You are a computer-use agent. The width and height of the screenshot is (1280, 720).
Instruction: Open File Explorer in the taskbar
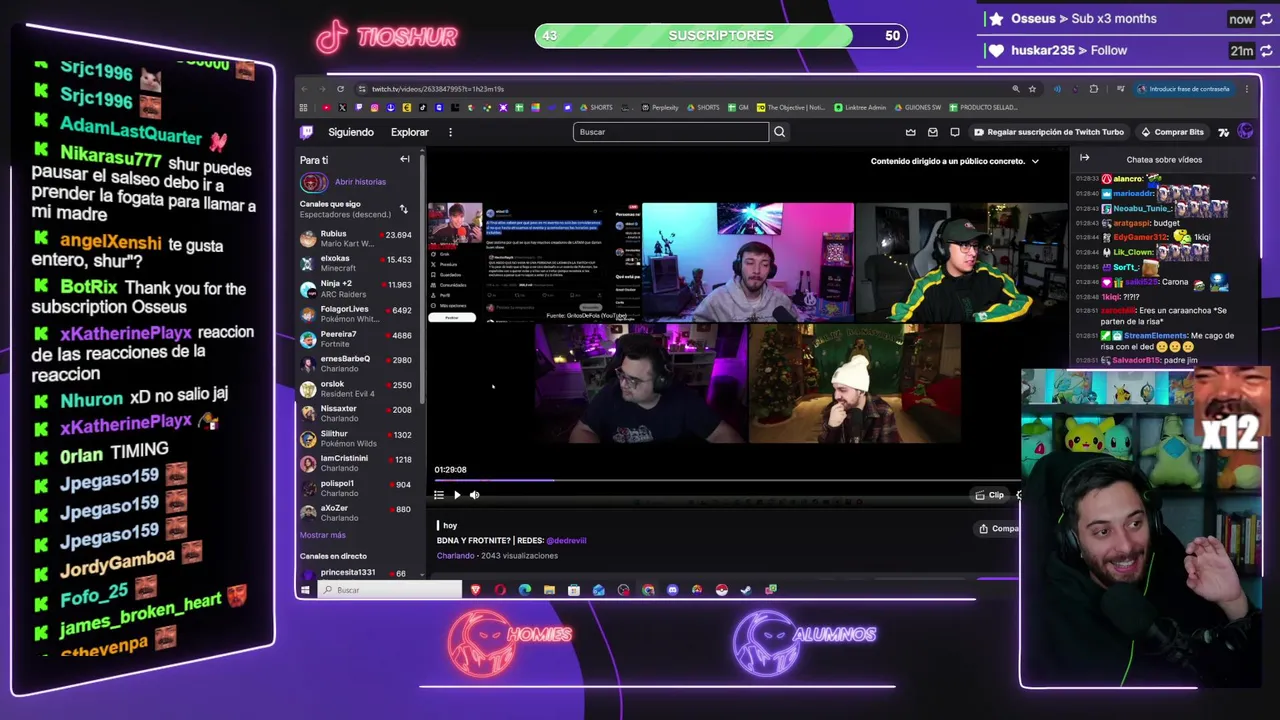tap(549, 590)
